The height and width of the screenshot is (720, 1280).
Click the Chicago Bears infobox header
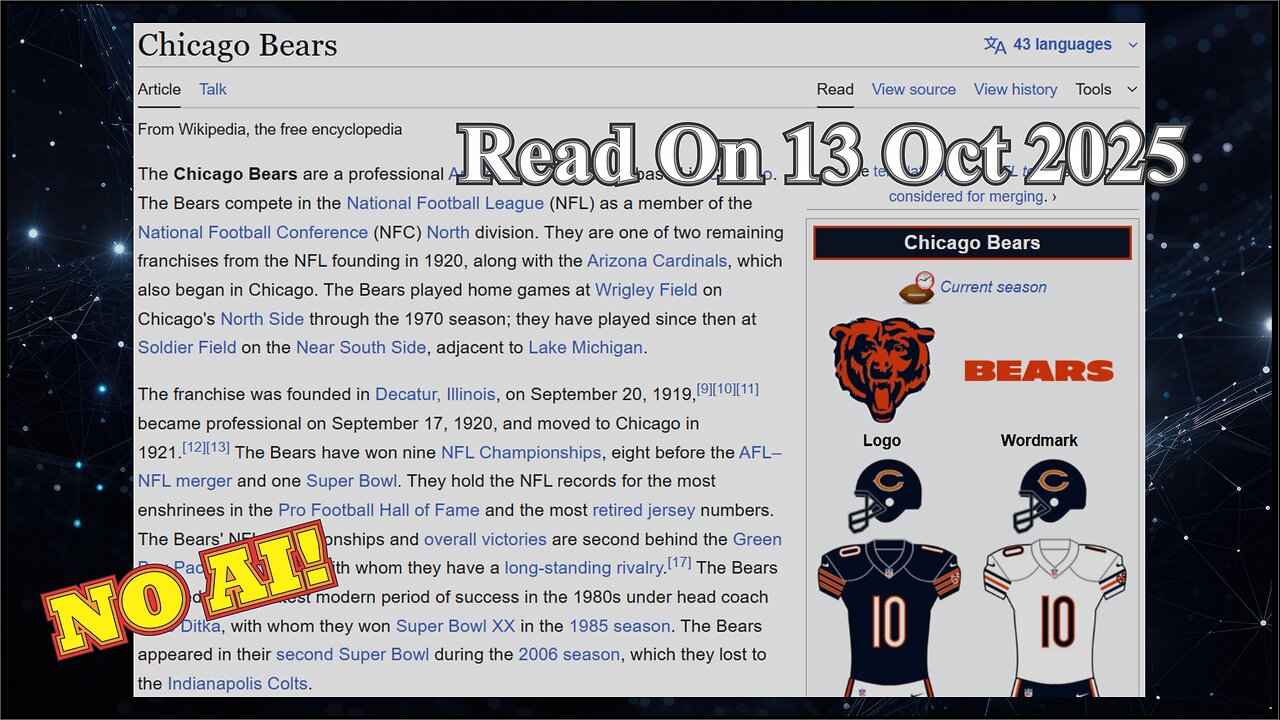[x=972, y=243]
